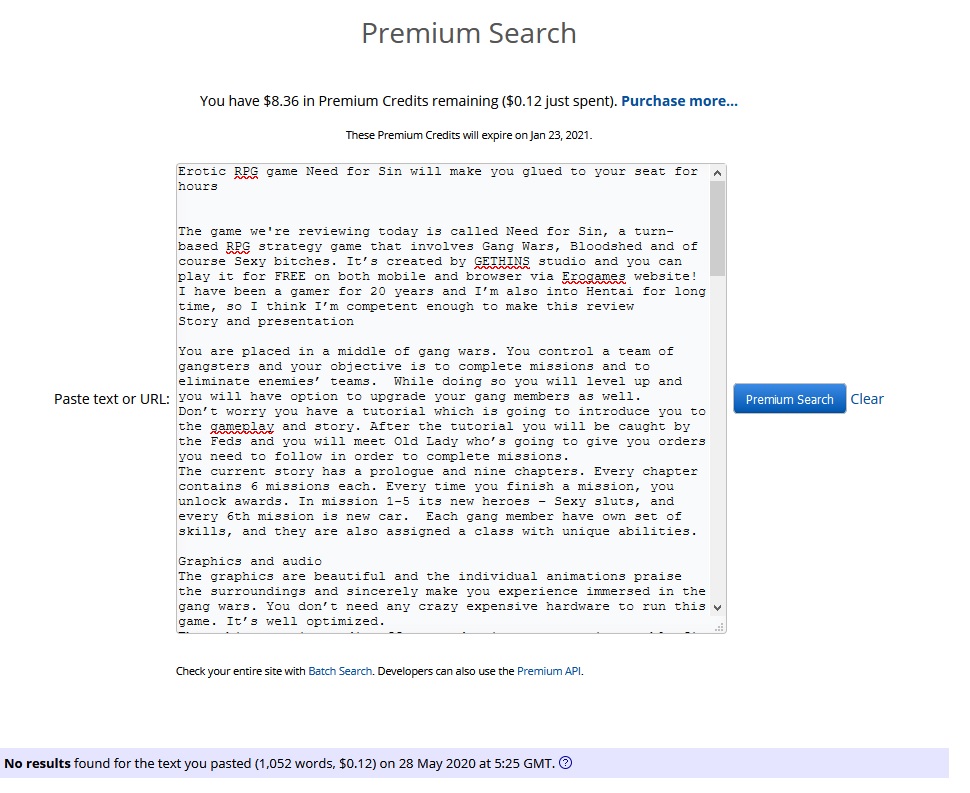Click the "Premium Search" page heading
Viewport: 970px width, 793px height.
pos(468,33)
